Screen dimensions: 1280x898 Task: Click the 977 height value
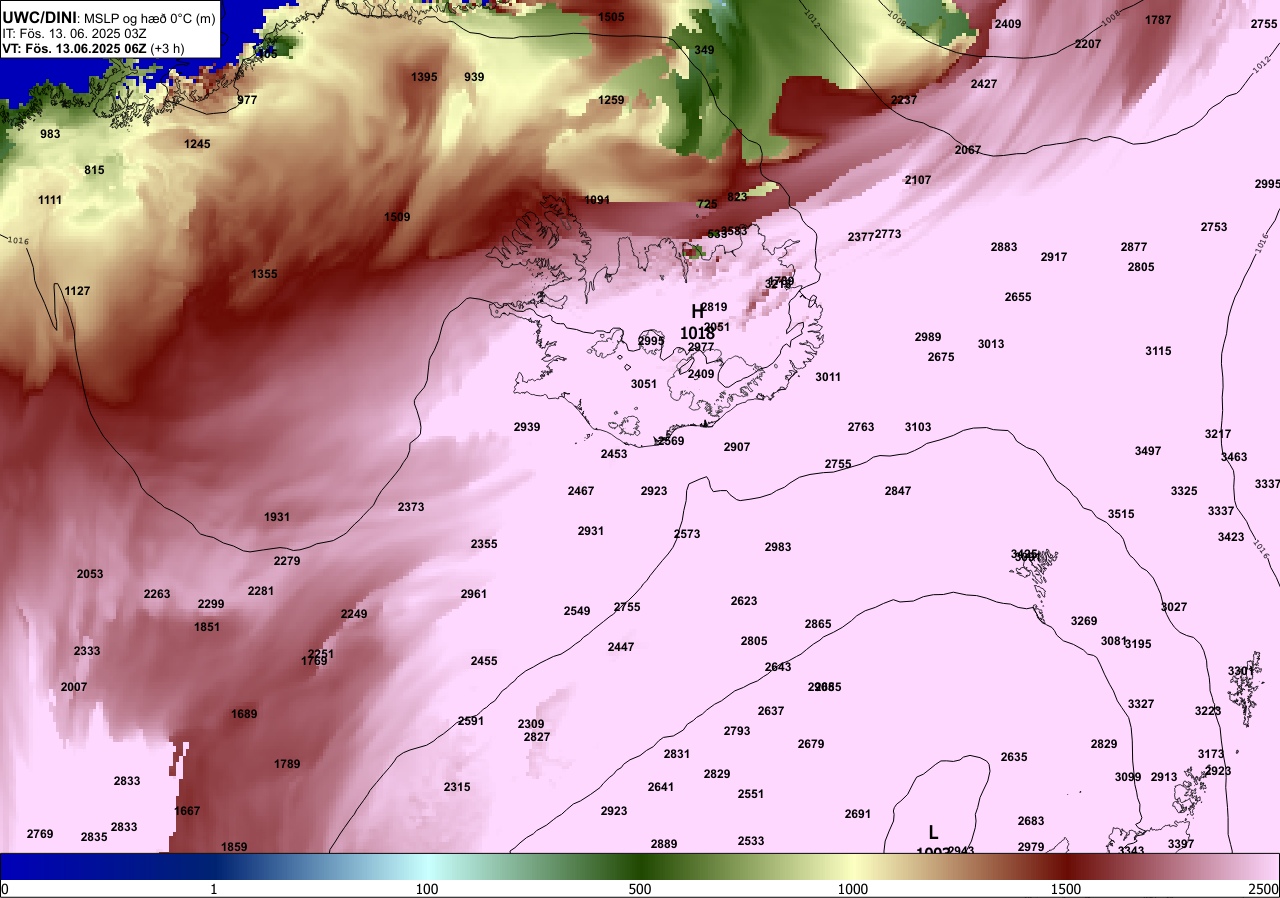point(247,100)
